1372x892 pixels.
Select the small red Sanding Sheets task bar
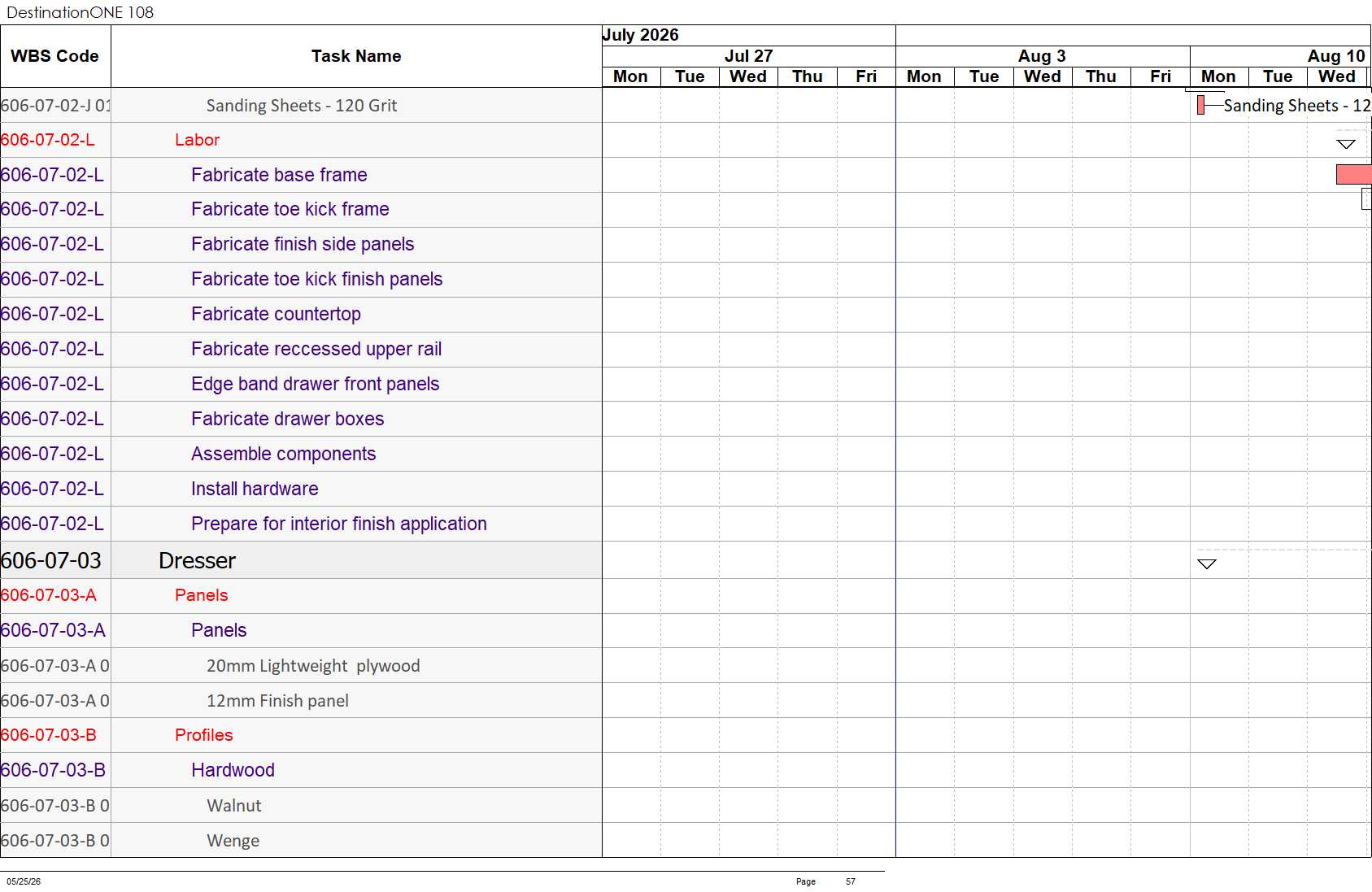tap(1200, 105)
